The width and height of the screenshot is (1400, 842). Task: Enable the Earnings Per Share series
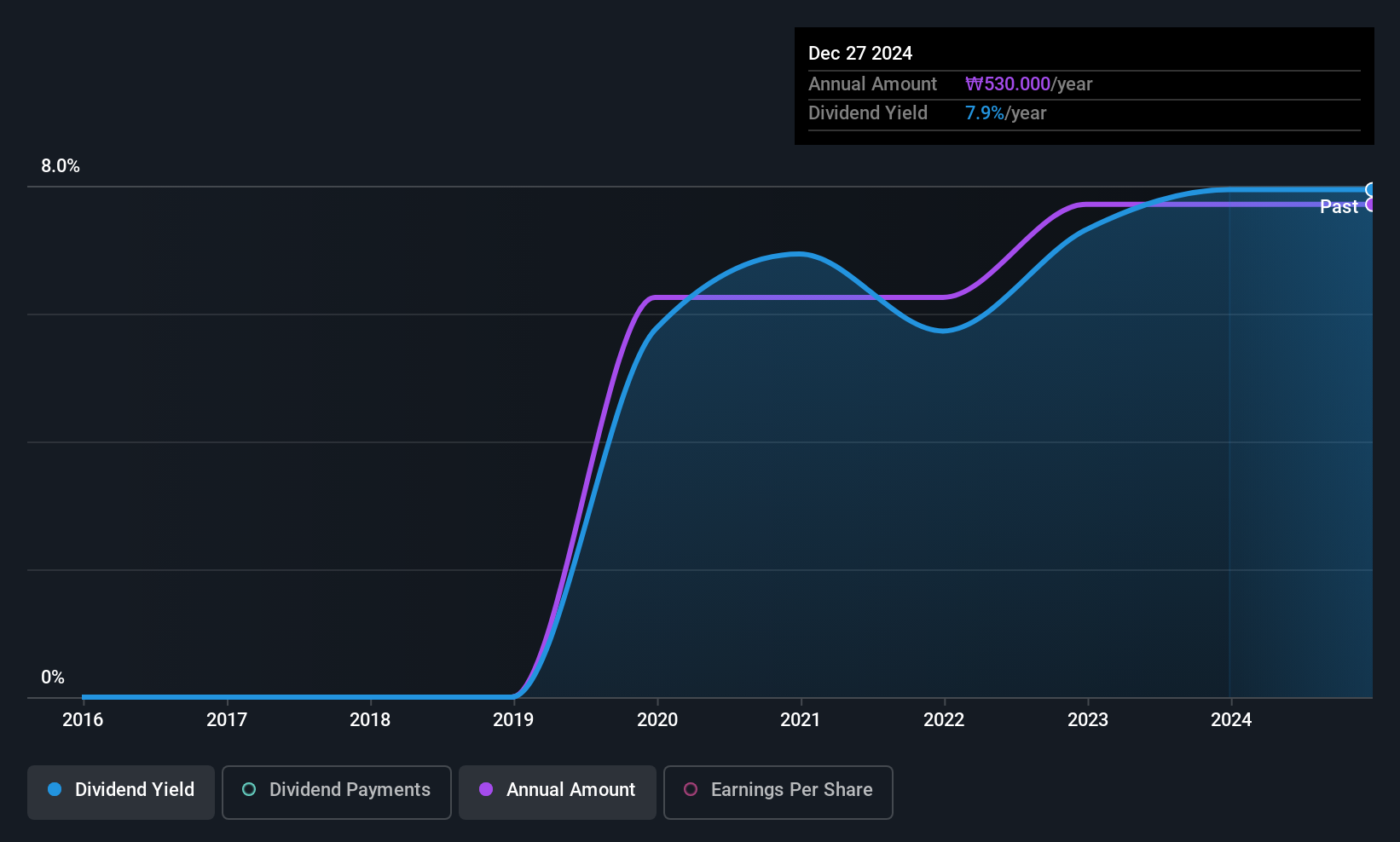[x=778, y=793]
